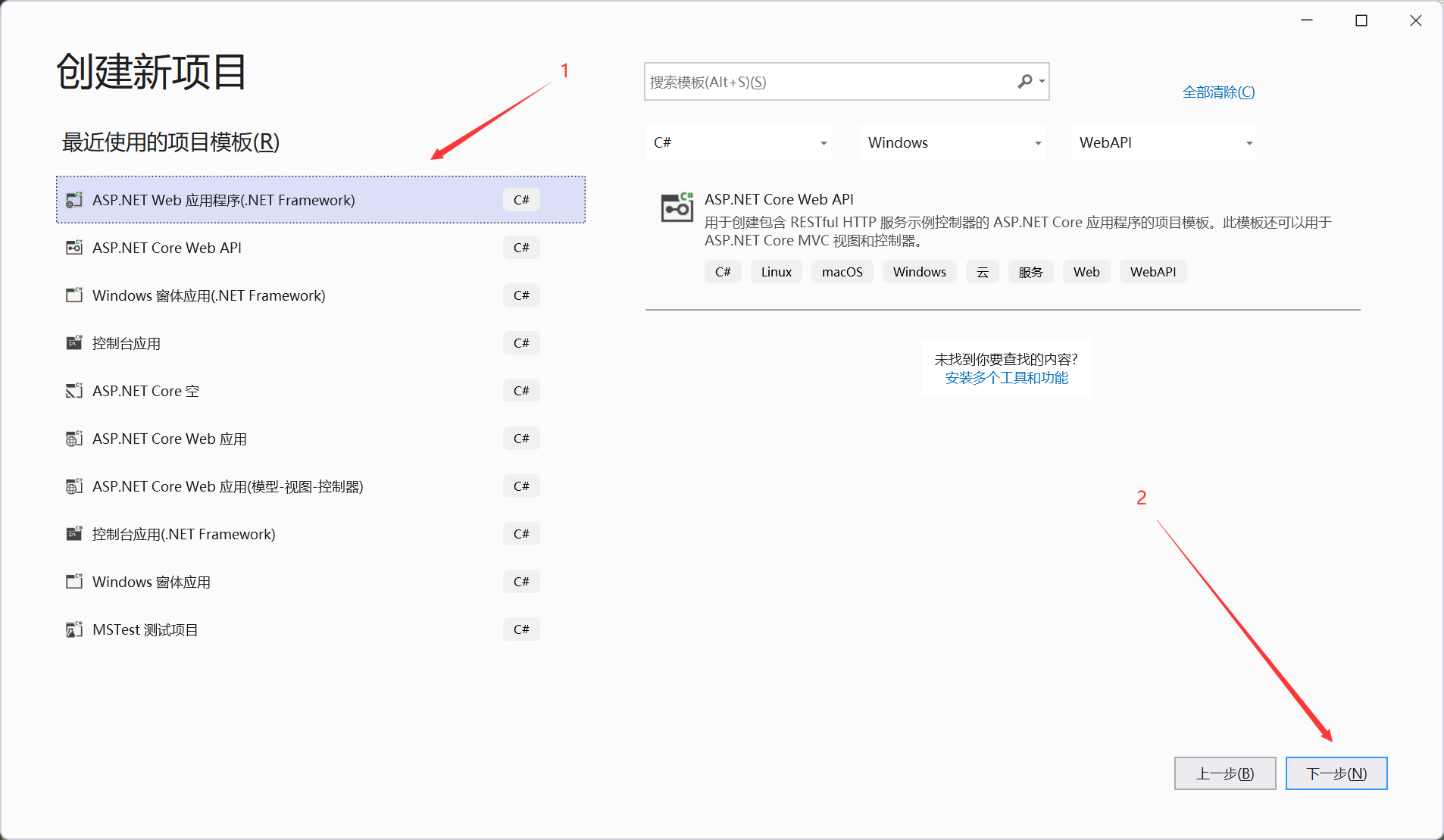Click the 服务 tag in the result

pos(1031,272)
